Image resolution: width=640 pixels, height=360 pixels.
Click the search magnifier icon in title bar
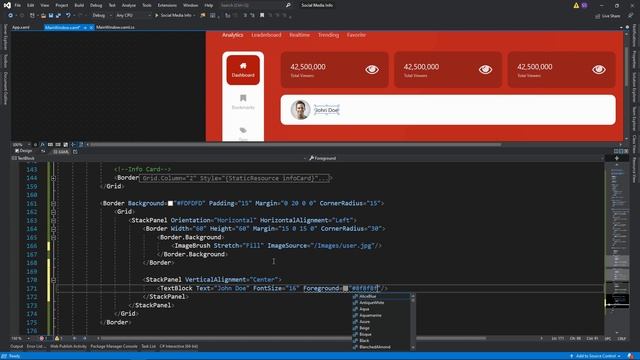point(288,5)
